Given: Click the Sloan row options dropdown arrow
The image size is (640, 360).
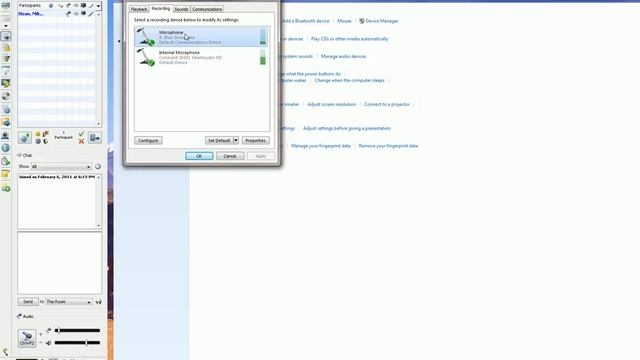Looking at the screenshot, I should 98,14.
